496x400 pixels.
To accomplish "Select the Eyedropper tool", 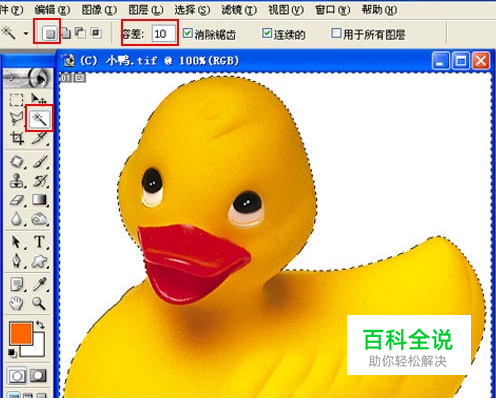I will click(x=40, y=285).
